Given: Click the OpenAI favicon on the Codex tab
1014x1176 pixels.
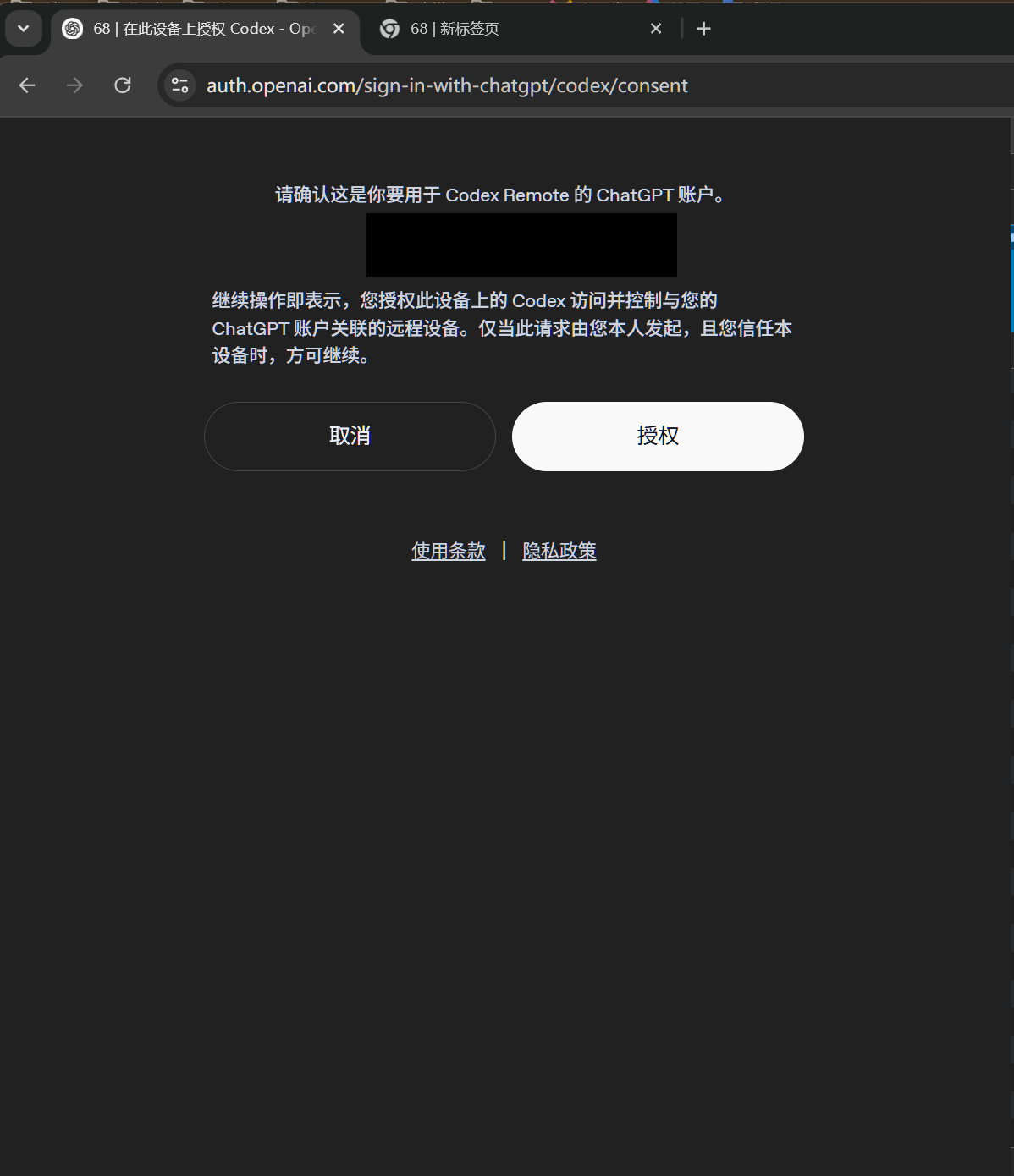Looking at the screenshot, I should [x=73, y=29].
